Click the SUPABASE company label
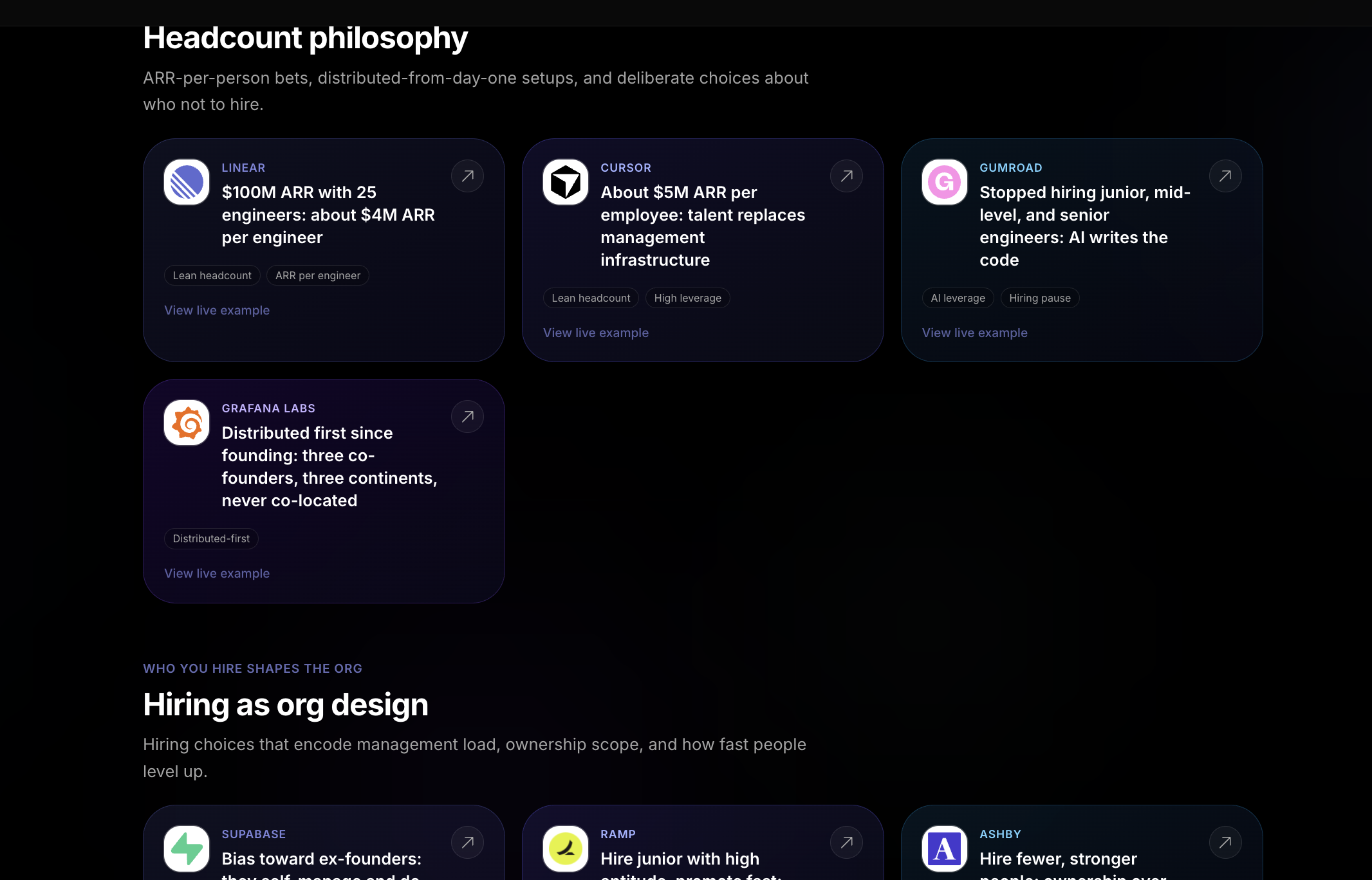This screenshot has width=1372, height=880. 254,834
